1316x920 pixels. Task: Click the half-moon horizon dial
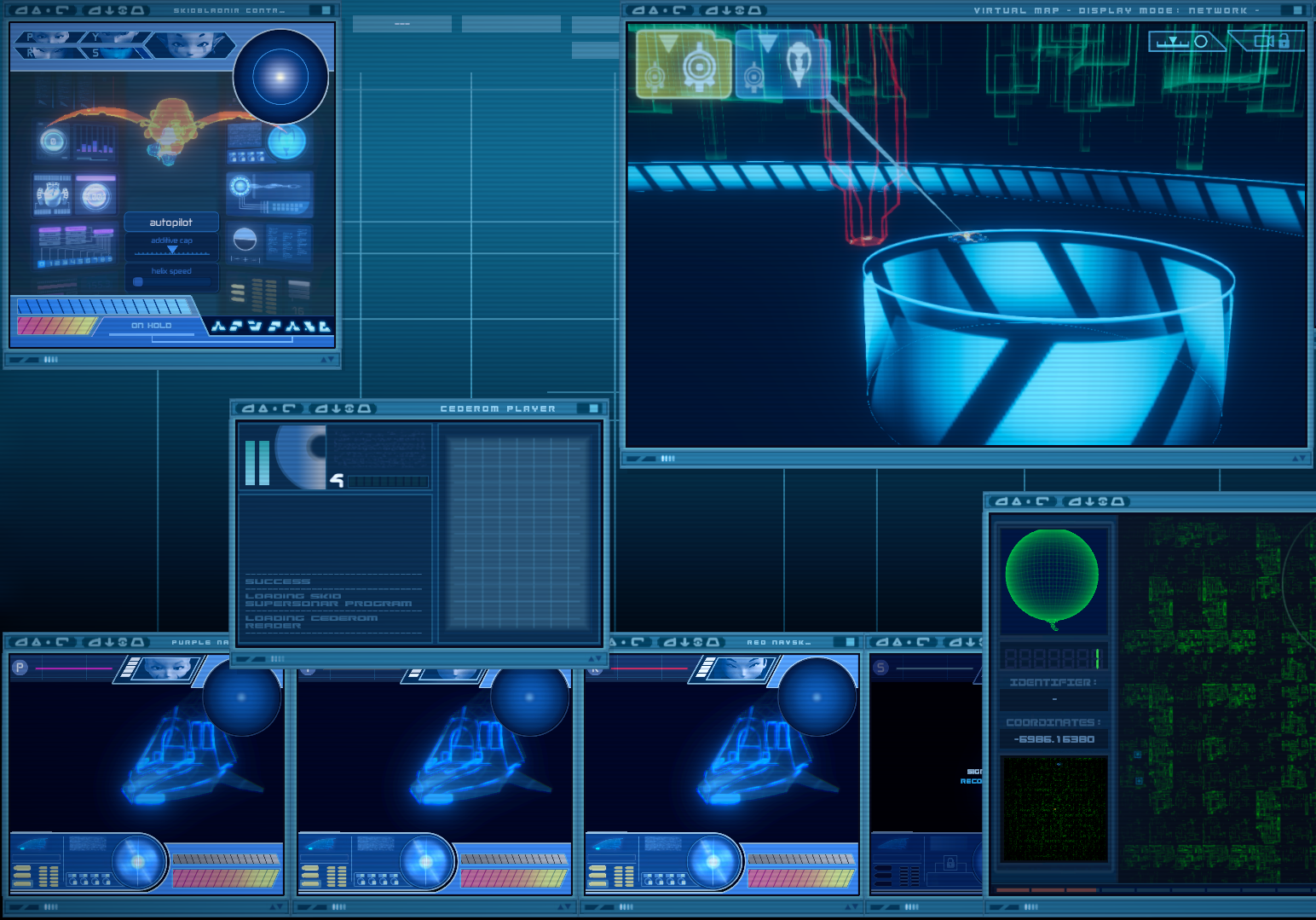(x=245, y=240)
